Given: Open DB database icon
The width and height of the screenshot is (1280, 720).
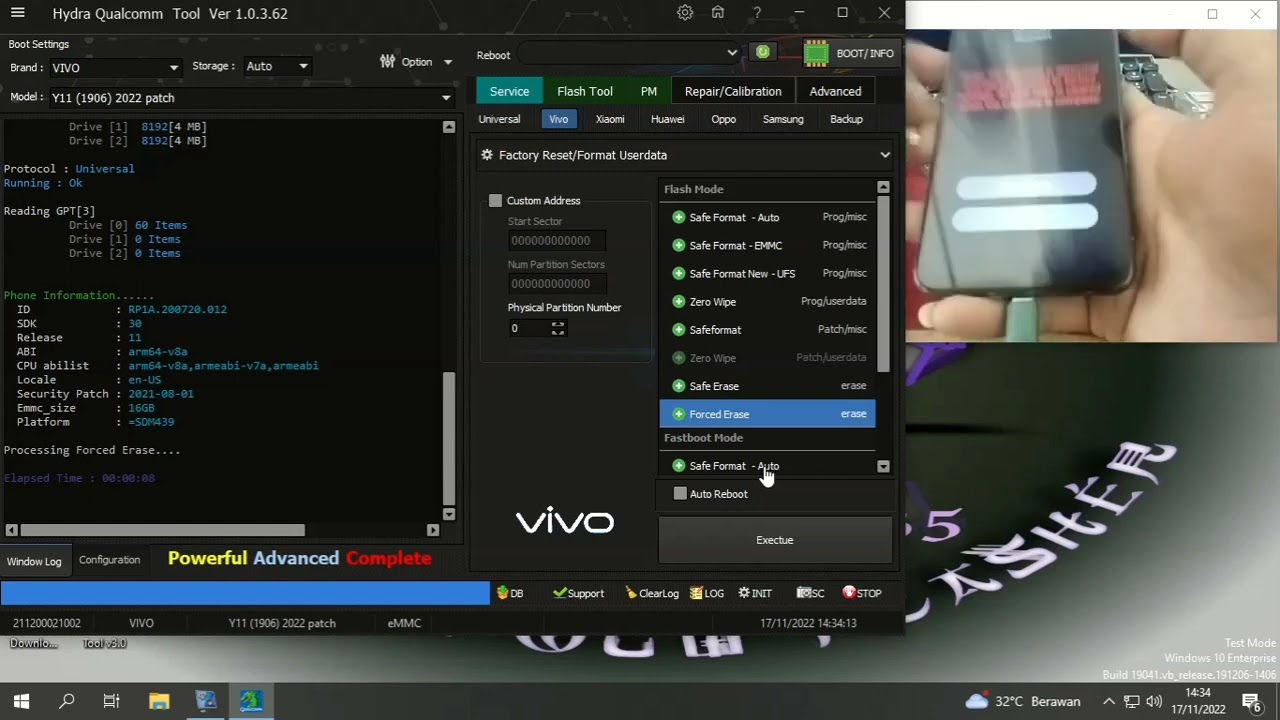Looking at the screenshot, I should 510,593.
